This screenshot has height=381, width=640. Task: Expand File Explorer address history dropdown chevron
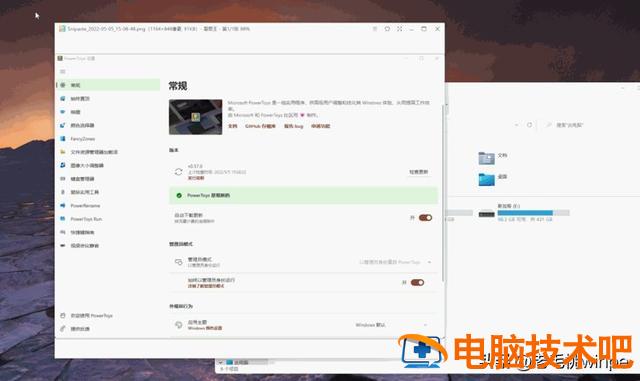click(517, 125)
